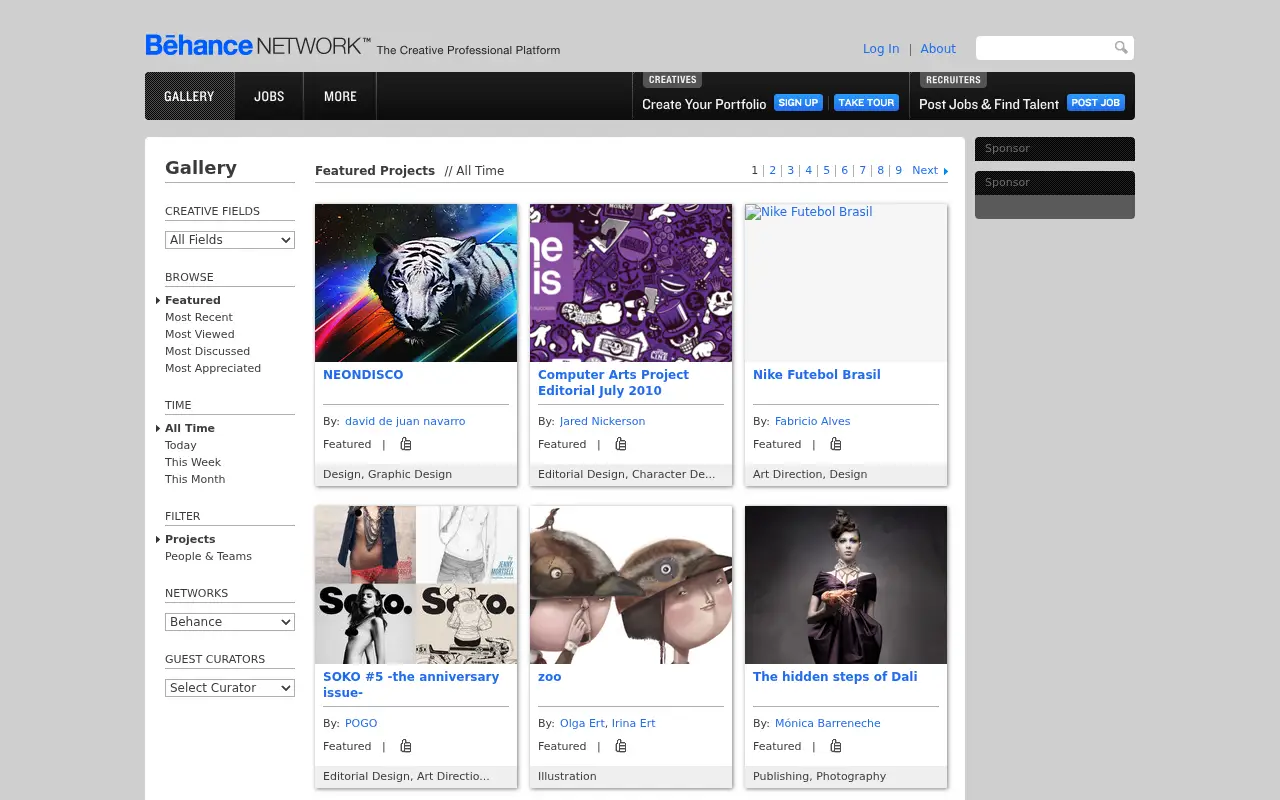Click the thumbs-up icon under The hidden steps of Dali

point(836,746)
